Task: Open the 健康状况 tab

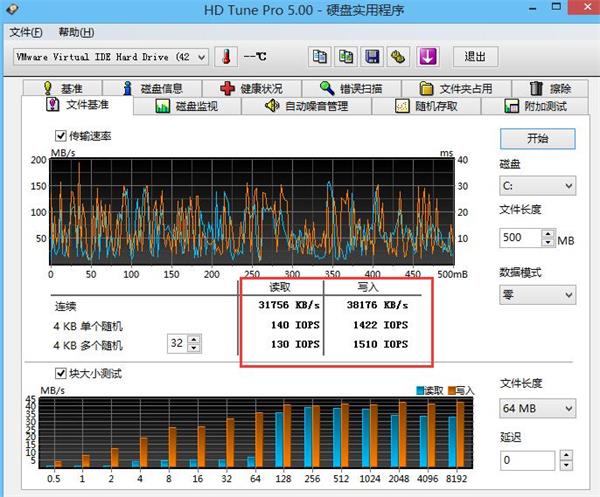Action: pyautogui.click(x=252, y=88)
